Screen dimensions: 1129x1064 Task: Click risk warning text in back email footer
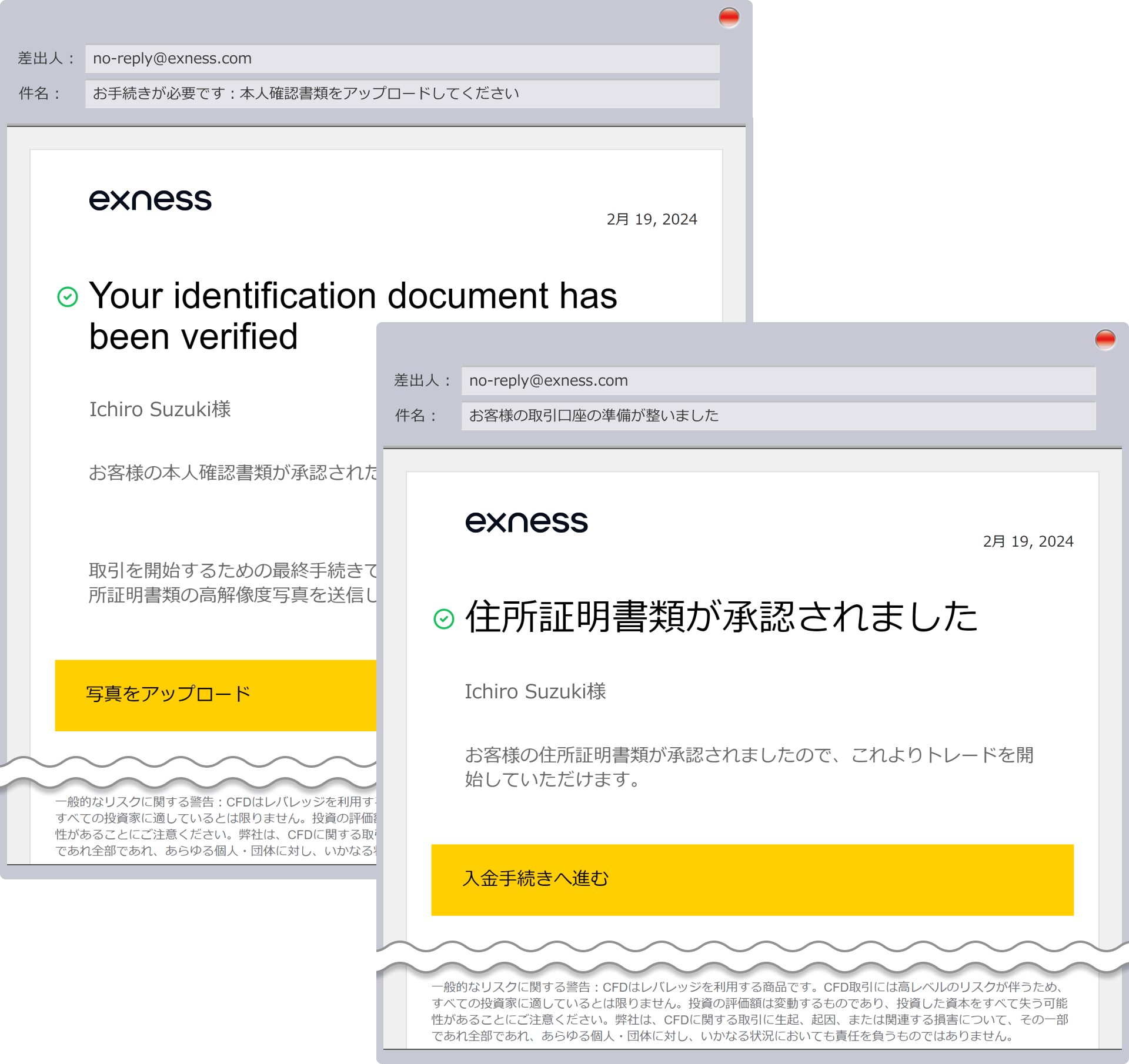216,826
